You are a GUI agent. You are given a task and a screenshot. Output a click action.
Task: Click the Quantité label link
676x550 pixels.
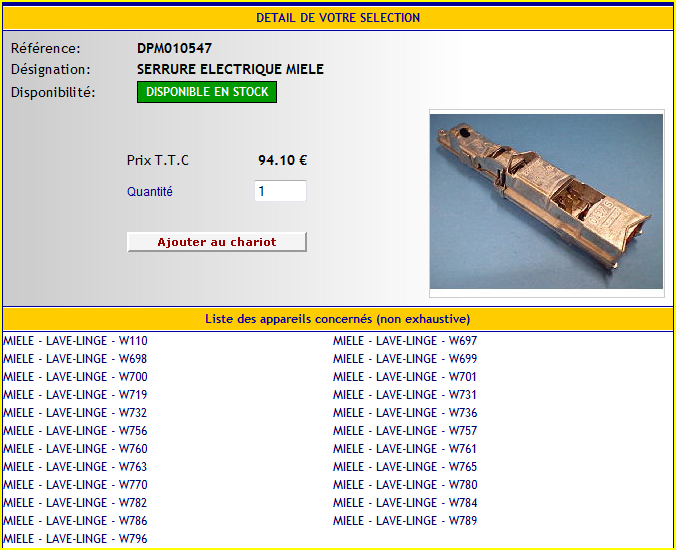click(x=150, y=191)
